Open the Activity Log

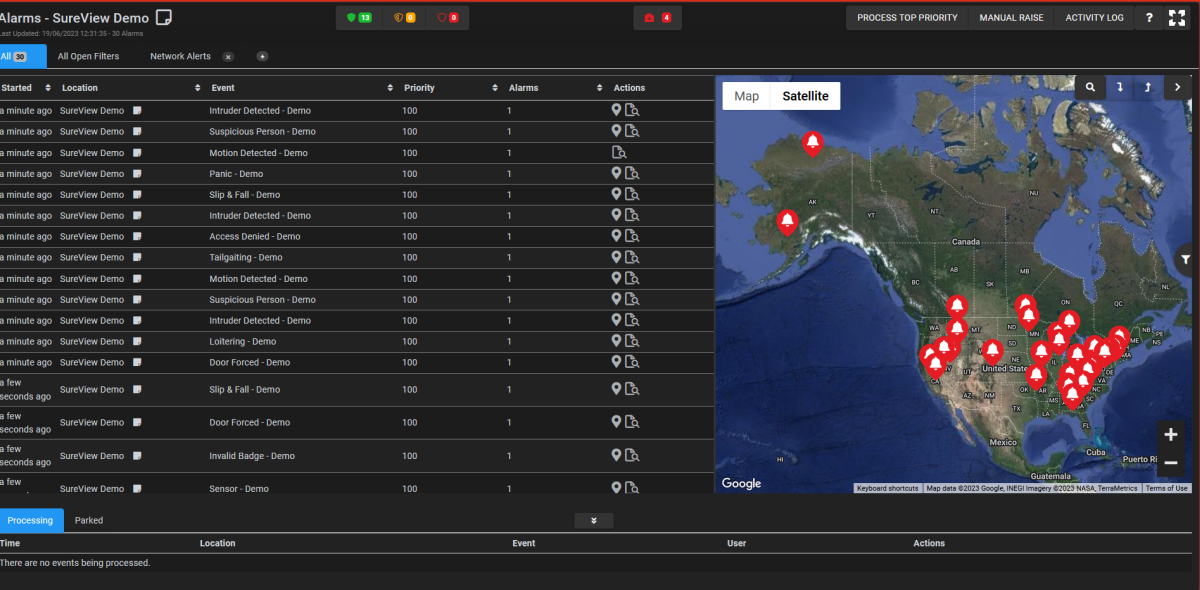(1094, 18)
